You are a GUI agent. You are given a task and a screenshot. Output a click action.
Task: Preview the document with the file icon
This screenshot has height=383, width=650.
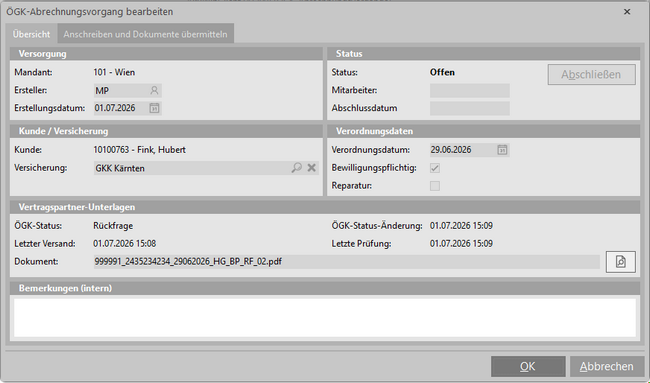coord(621,262)
